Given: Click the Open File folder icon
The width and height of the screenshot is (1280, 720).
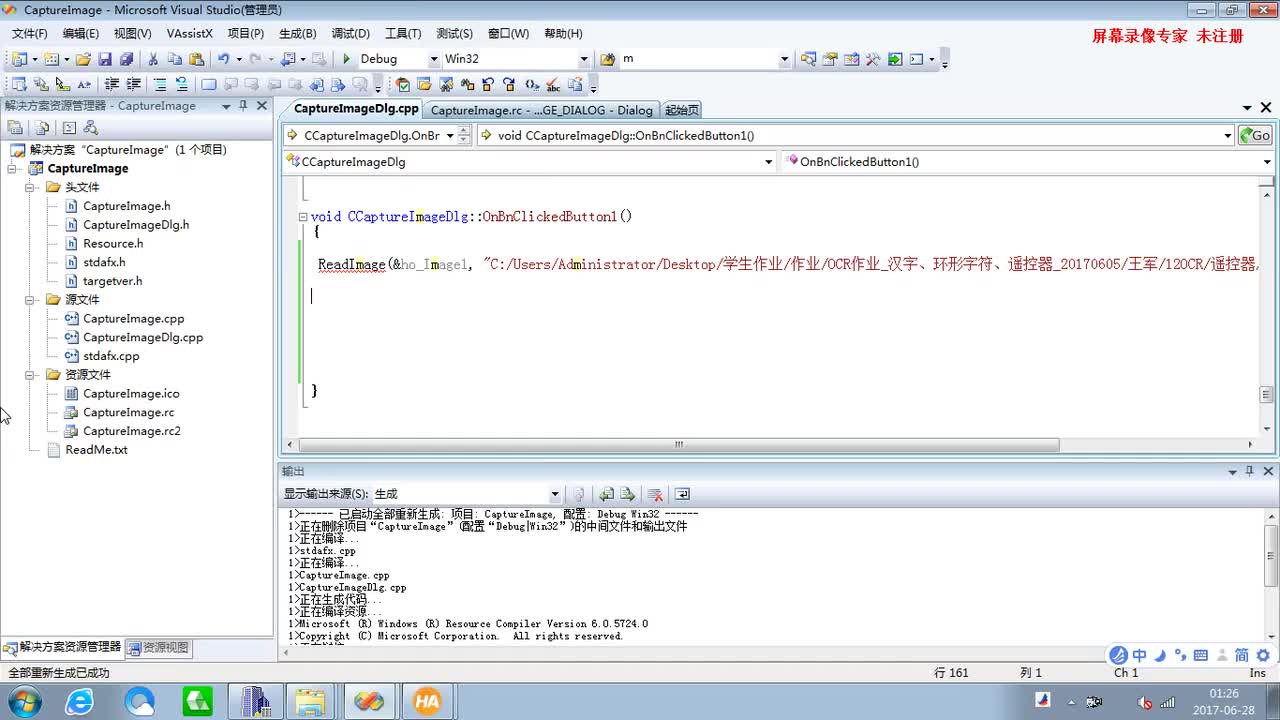Looking at the screenshot, I should point(83,59).
